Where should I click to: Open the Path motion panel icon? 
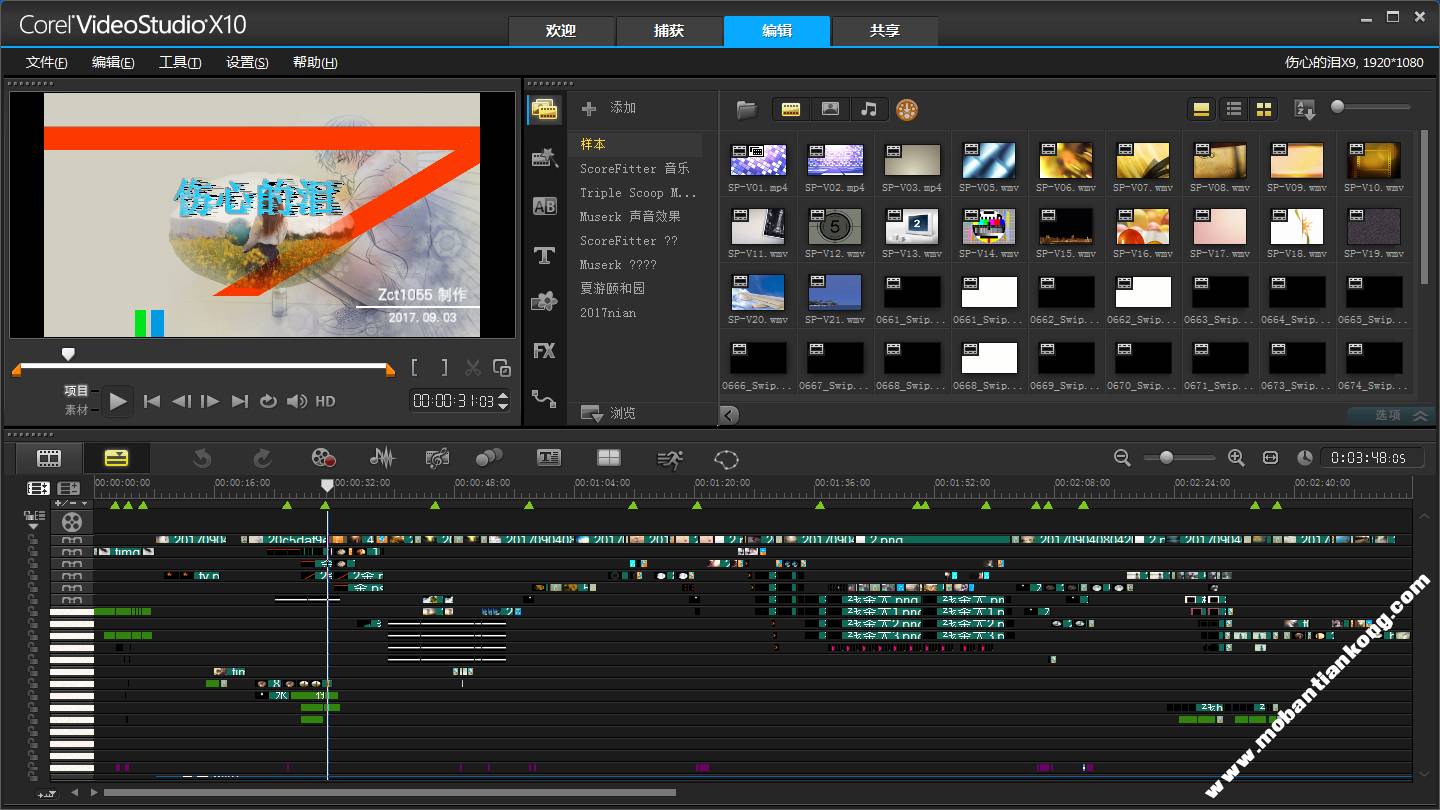(545, 398)
